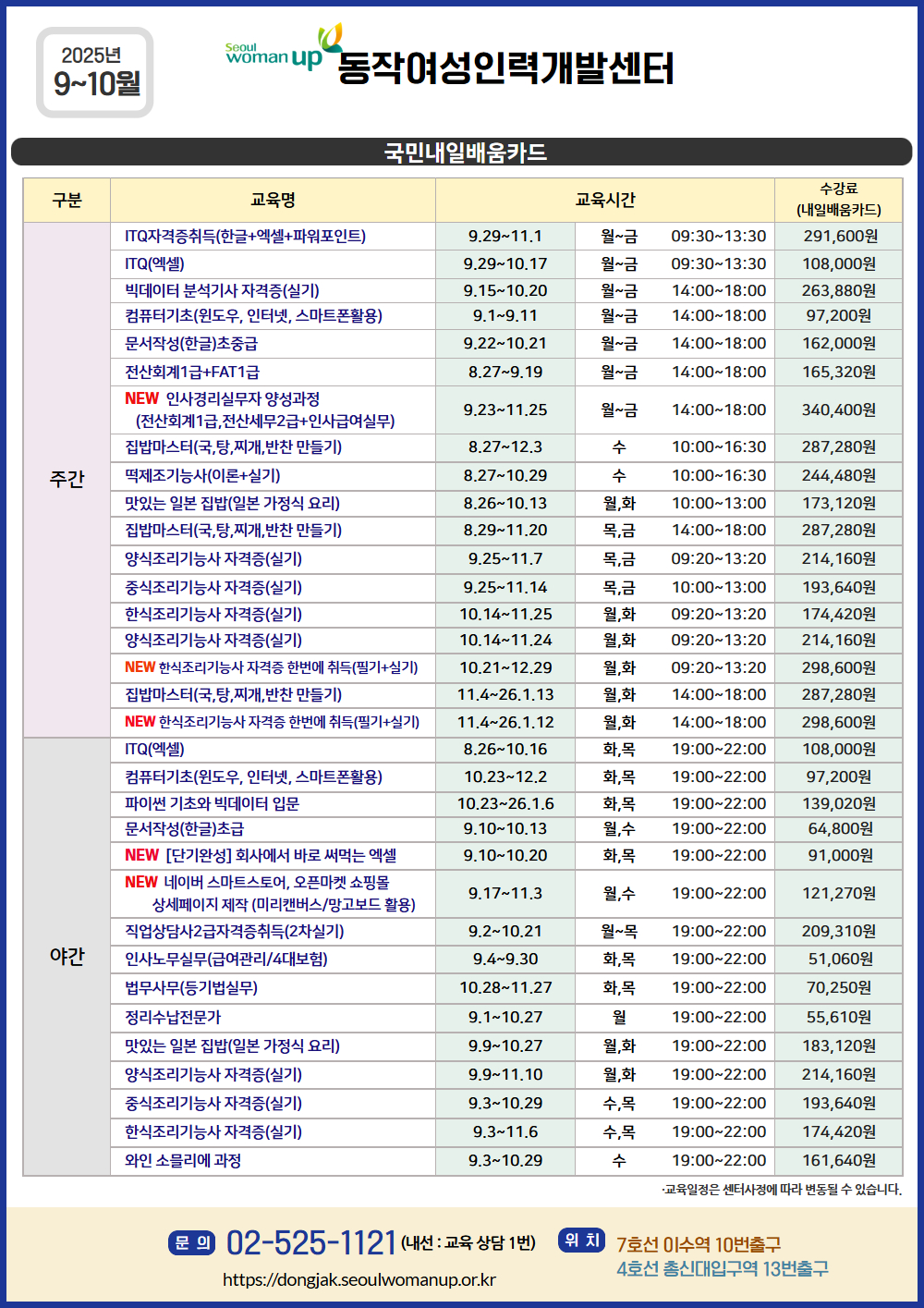Select the 야간 category cell
Screen dimensions: 924x1308
click(67, 956)
